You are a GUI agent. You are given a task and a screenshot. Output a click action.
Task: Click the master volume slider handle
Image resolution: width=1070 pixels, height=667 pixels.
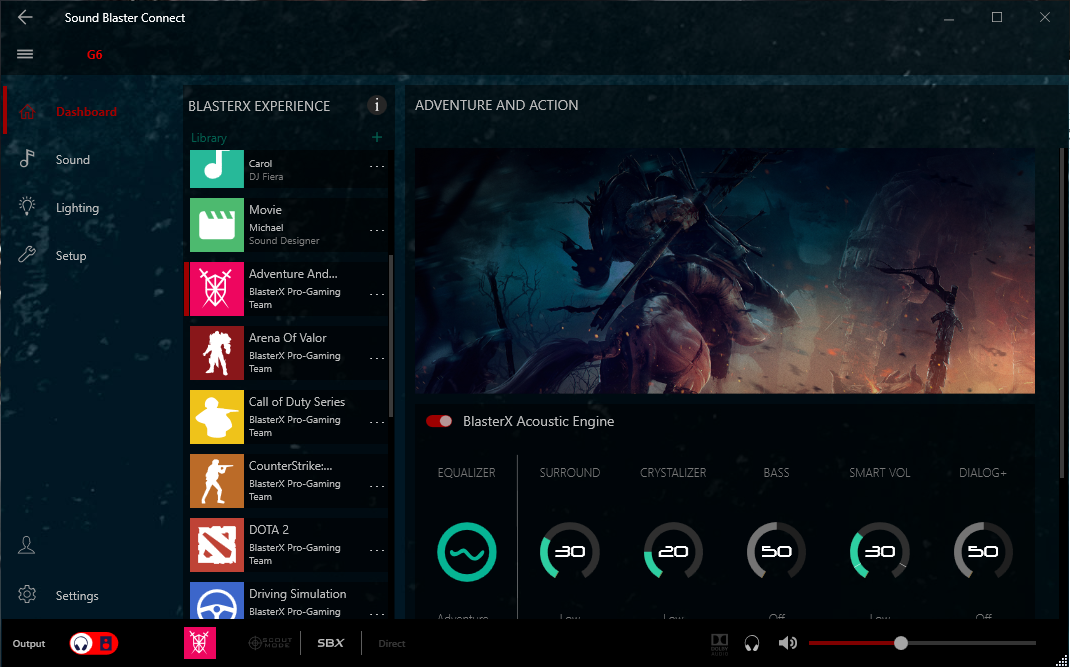pos(901,642)
